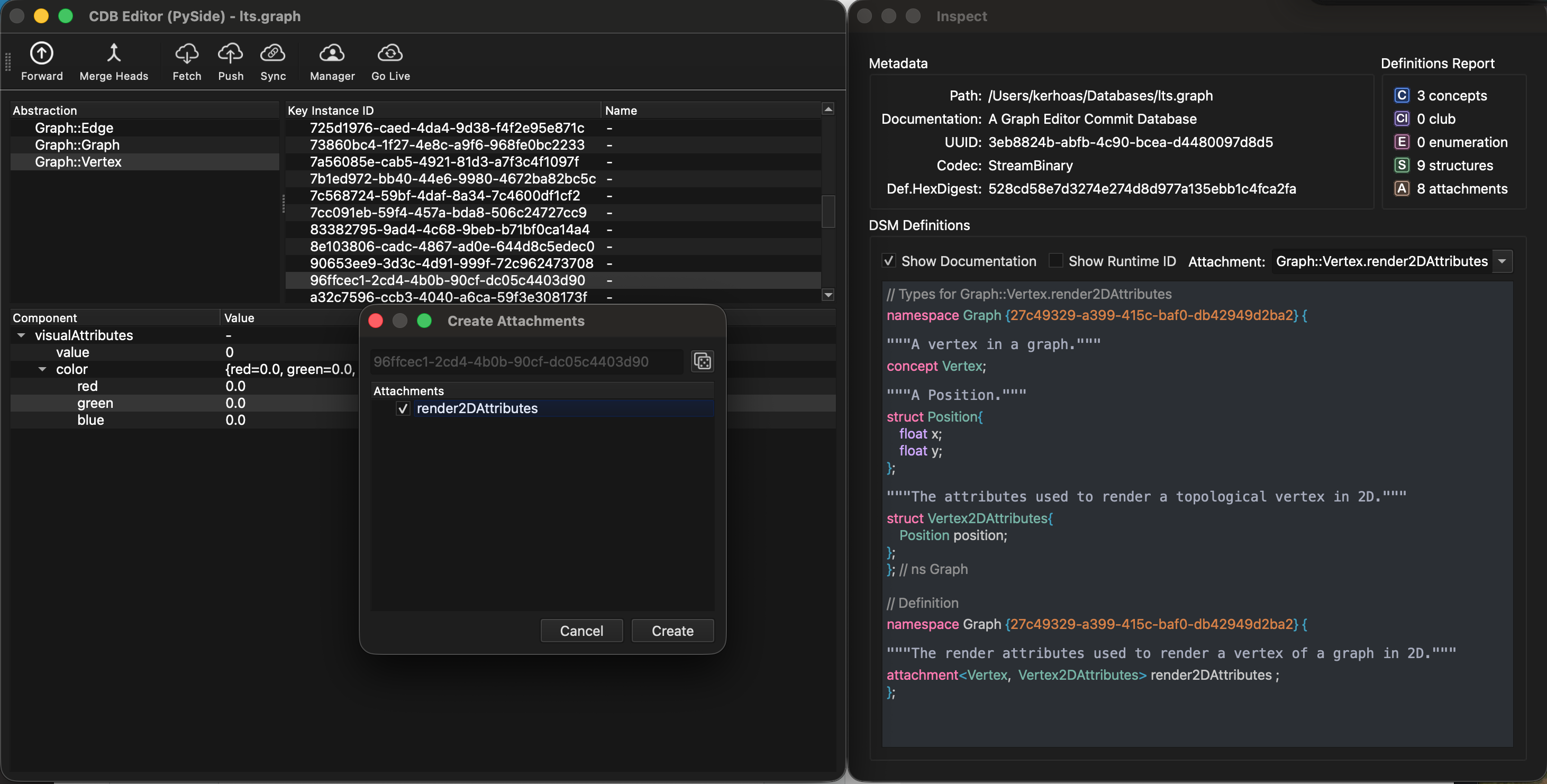This screenshot has width=1547, height=784.
Task: Collapse the color component node
Action: 42,369
